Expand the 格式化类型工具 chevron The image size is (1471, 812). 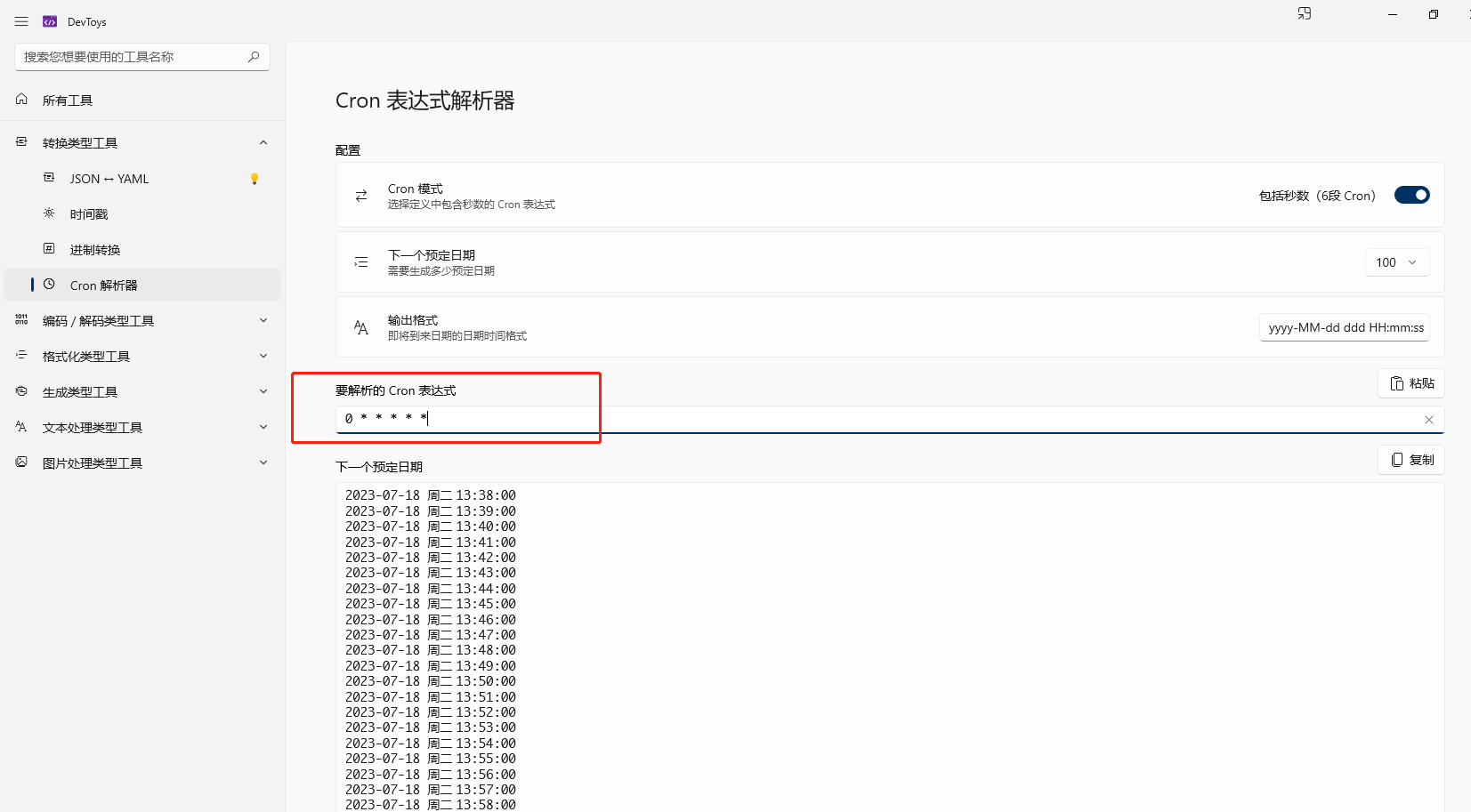(263, 356)
